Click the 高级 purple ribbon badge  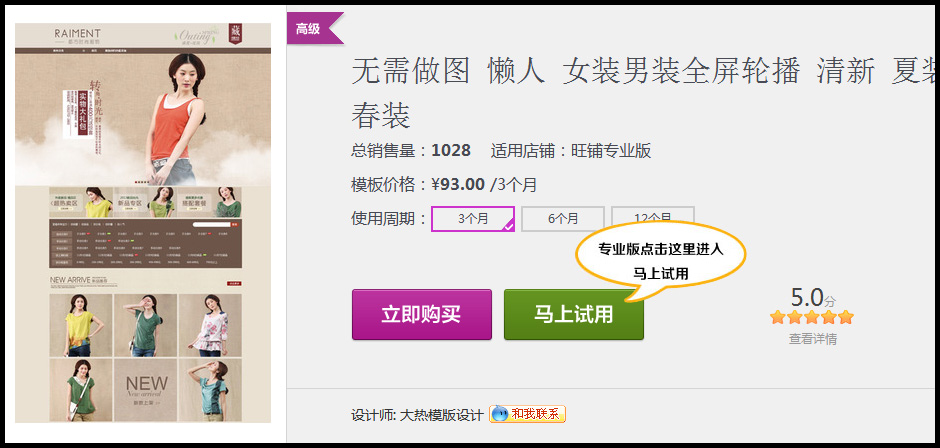[314, 28]
